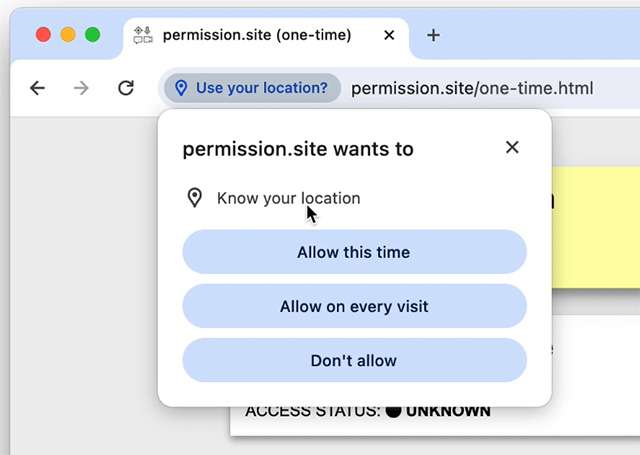Click the black ACCESS STATUS indicator dot
640x455 pixels.
pos(393,411)
